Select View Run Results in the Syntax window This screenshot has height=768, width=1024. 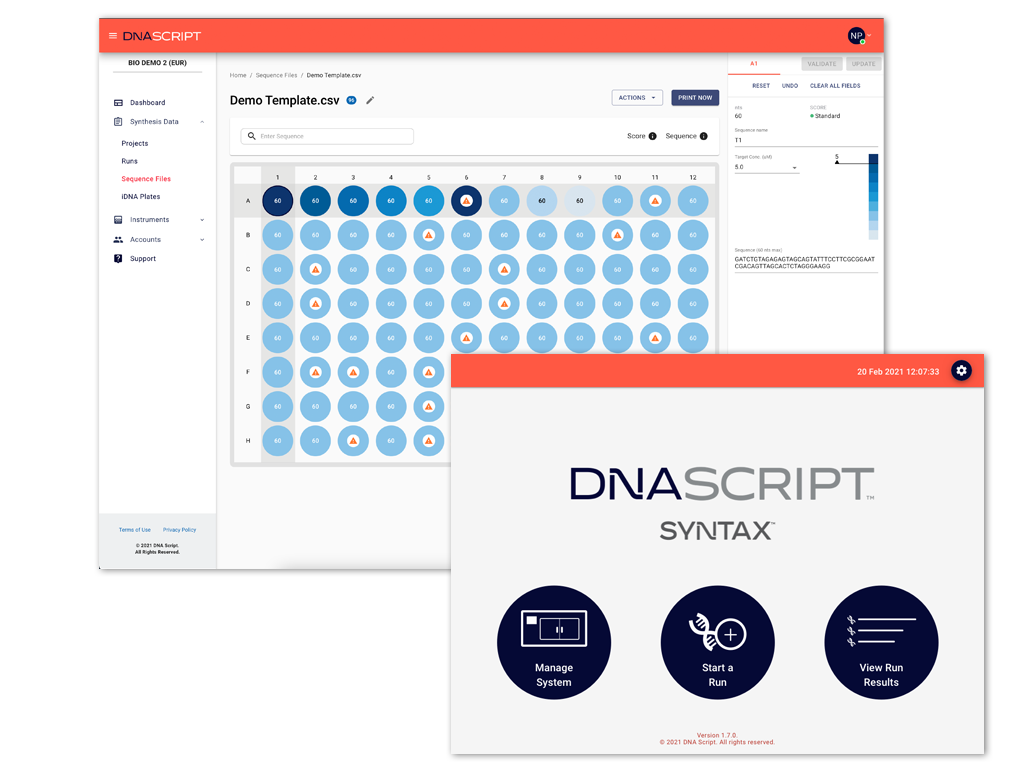tap(881, 643)
